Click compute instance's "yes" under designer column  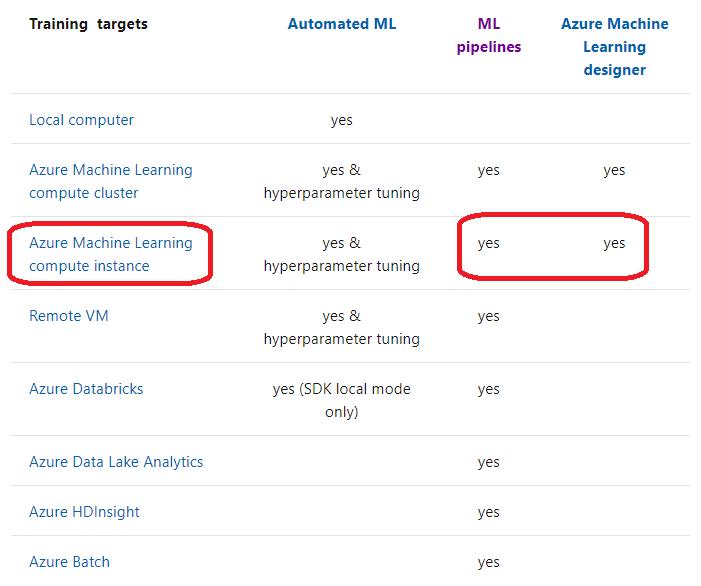coord(614,243)
